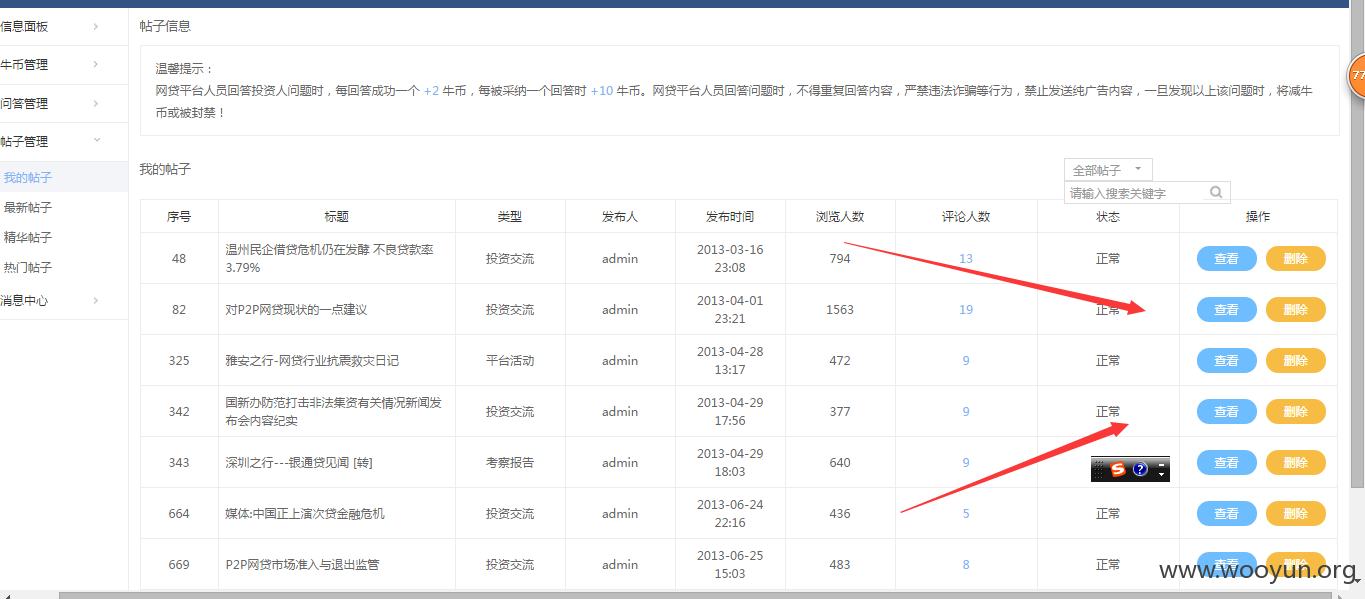1365x599 pixels.
Task: Click 查看 for post 48
Action: (x=1226, y=259)
